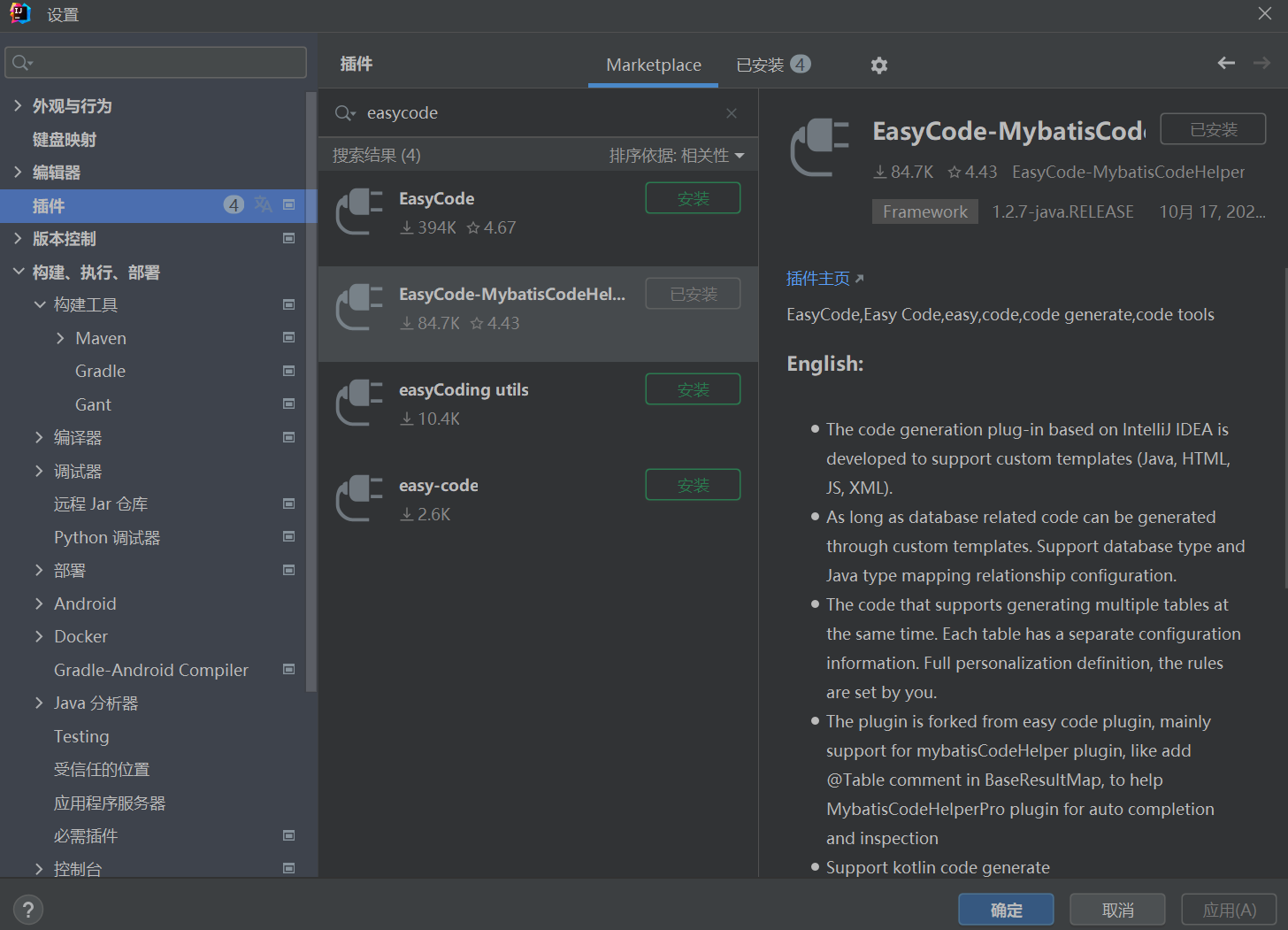Screen dimensions: 1288x930
Task: Expand the 调试器 node
Action: [x=39, y=471]
